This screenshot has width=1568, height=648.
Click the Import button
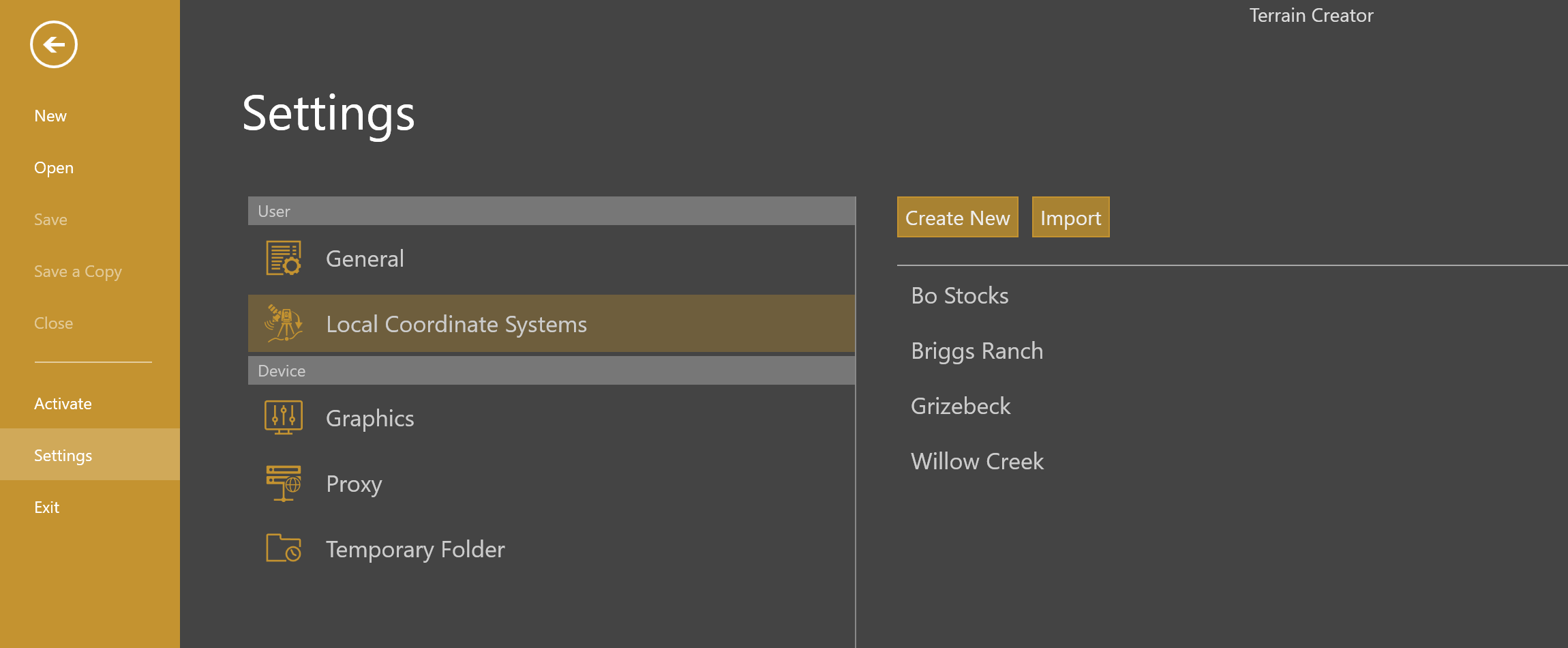tap(1070, 217)
